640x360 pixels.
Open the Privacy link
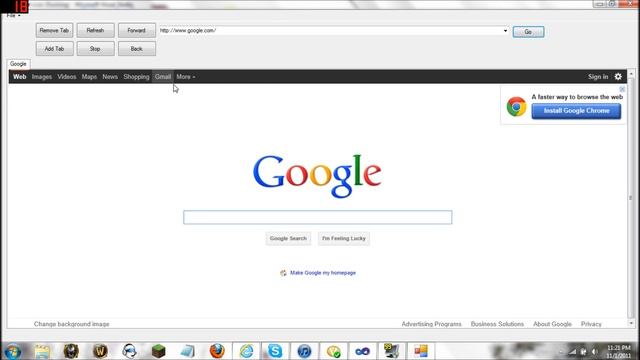tap(591, 324)
